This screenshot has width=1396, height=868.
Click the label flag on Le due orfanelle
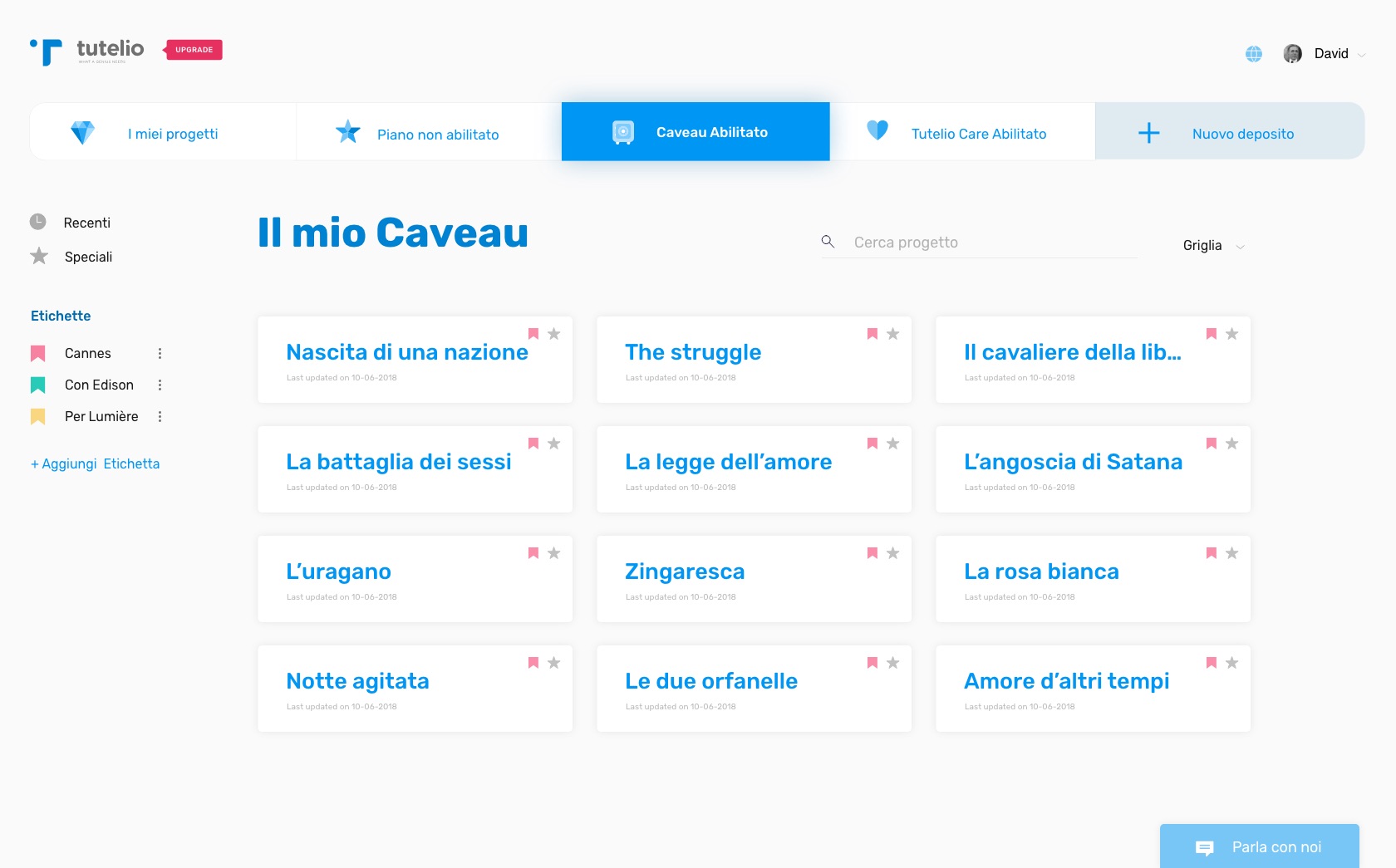[872, 663]
